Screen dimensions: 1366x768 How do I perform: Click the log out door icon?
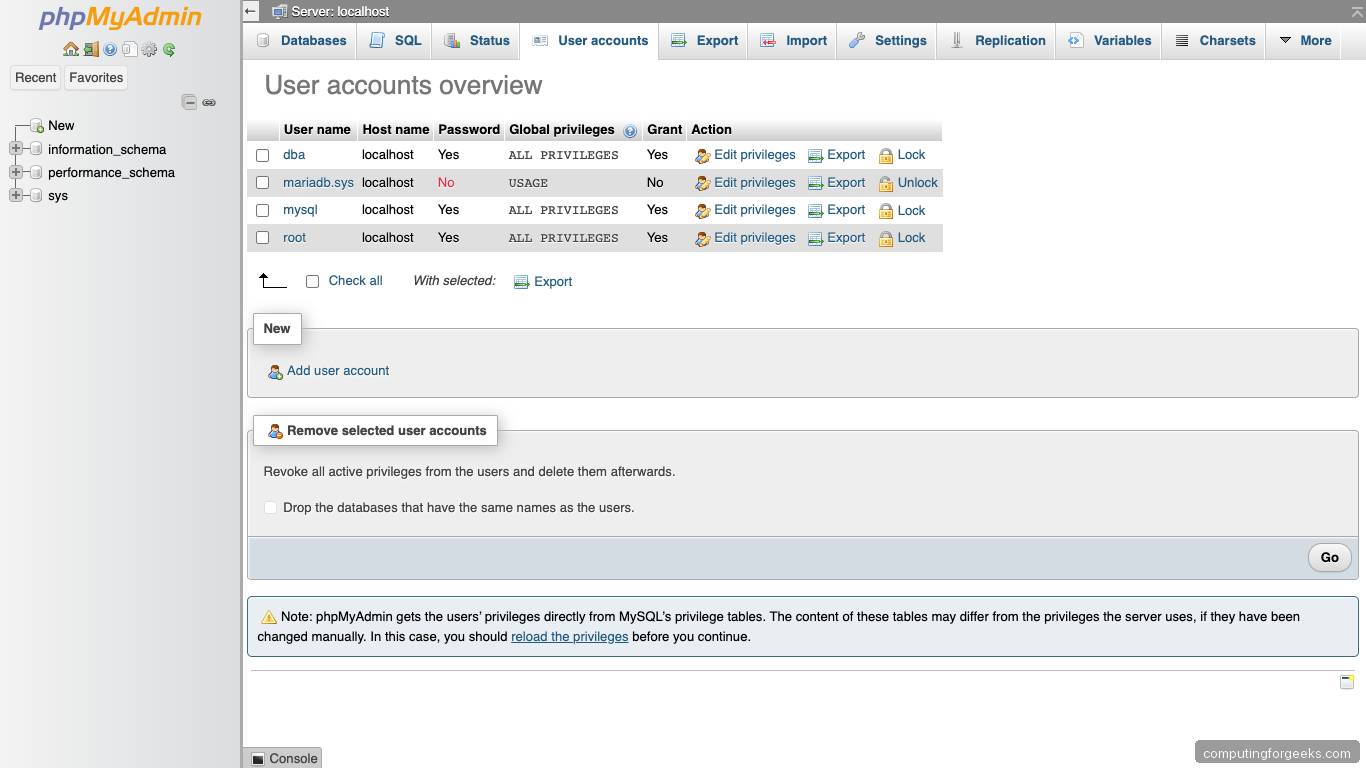pyautogui.click(x=91, y=48)
